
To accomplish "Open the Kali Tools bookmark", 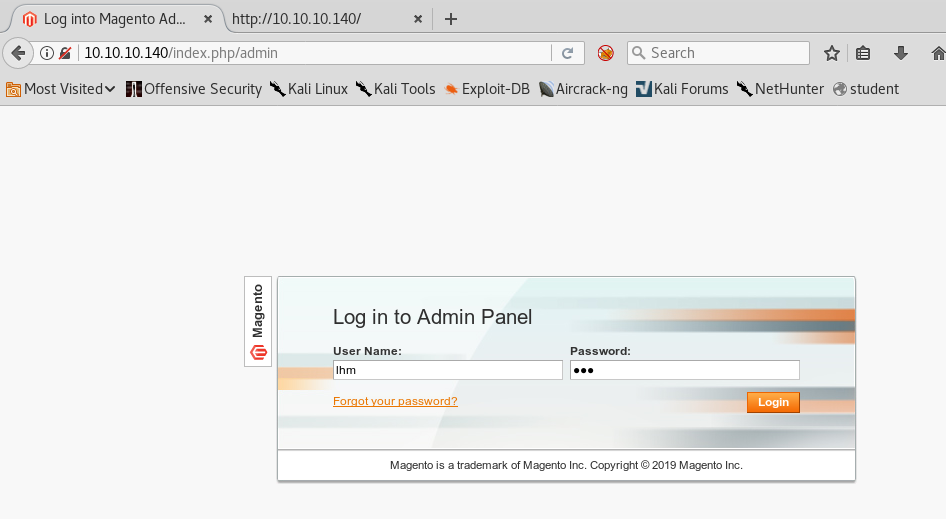I will pos(396,89).
